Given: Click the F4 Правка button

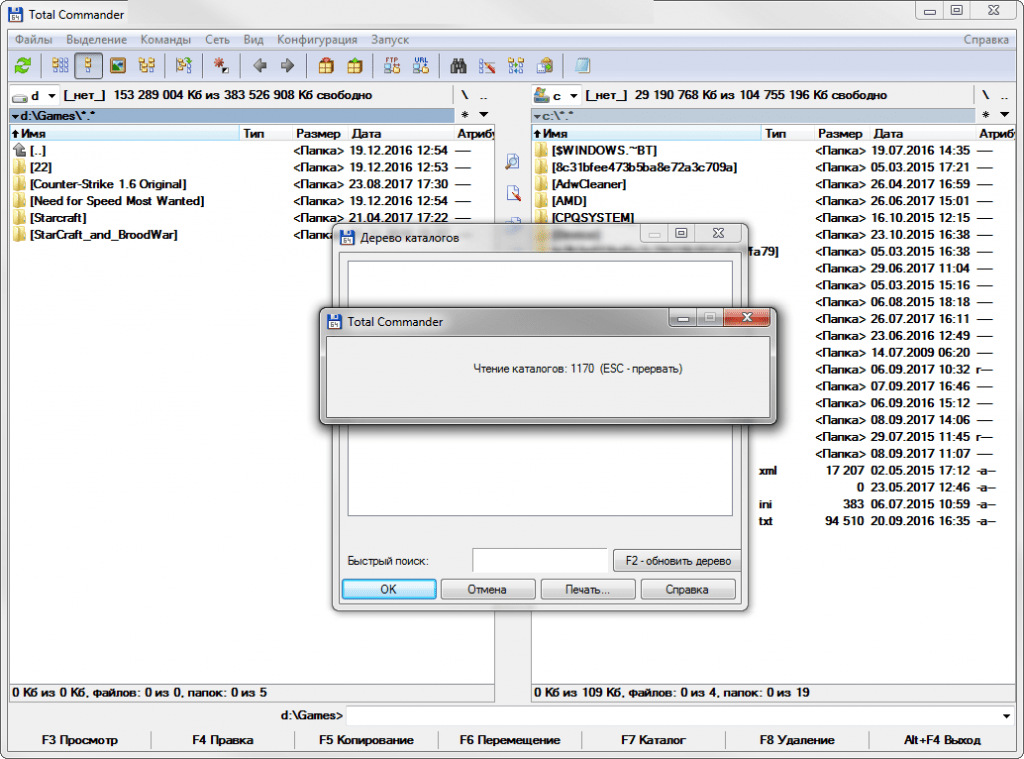Looking at the screenshot, I should [223, 740].
